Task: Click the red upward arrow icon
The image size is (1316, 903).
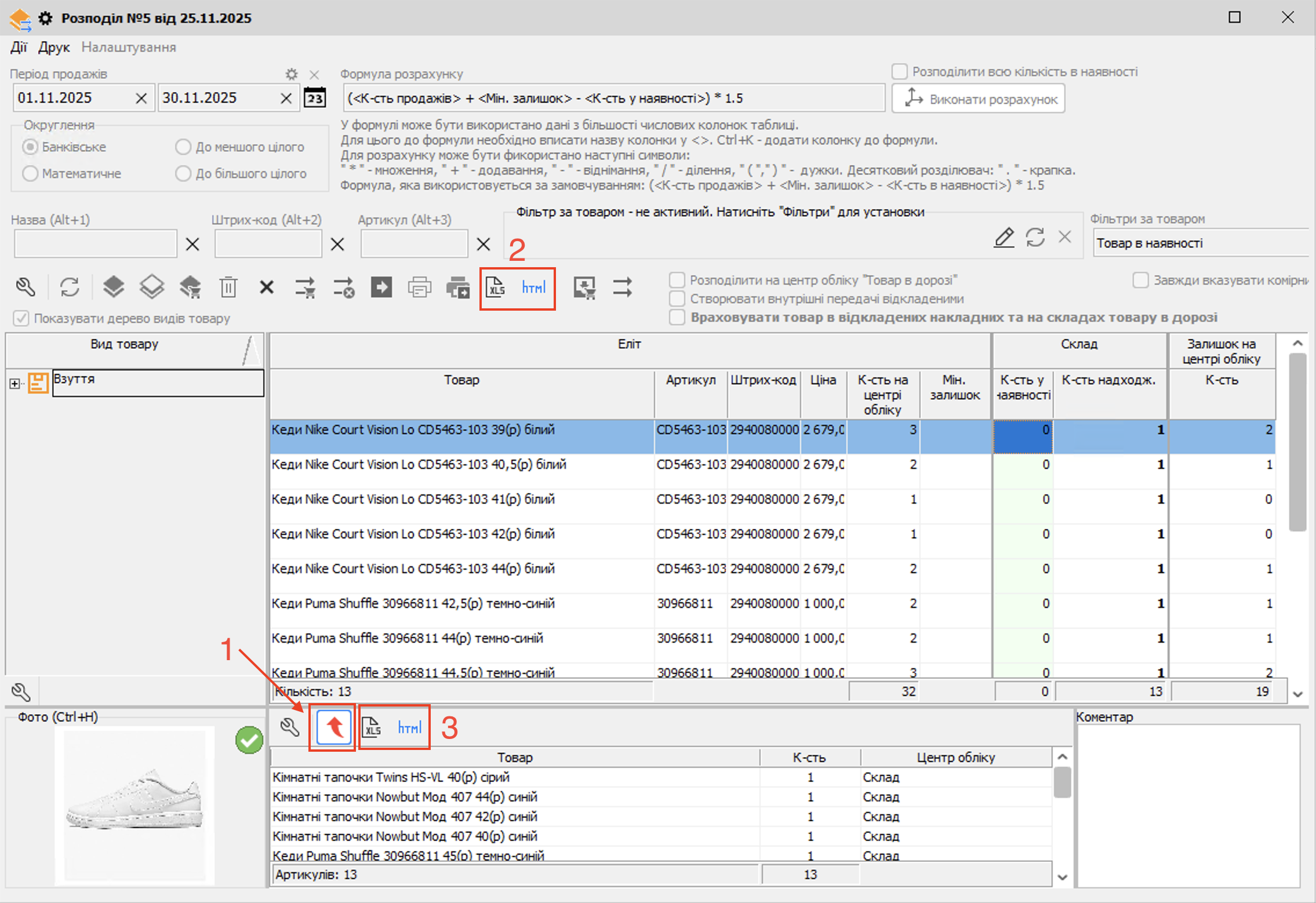Action: point(334,727)
